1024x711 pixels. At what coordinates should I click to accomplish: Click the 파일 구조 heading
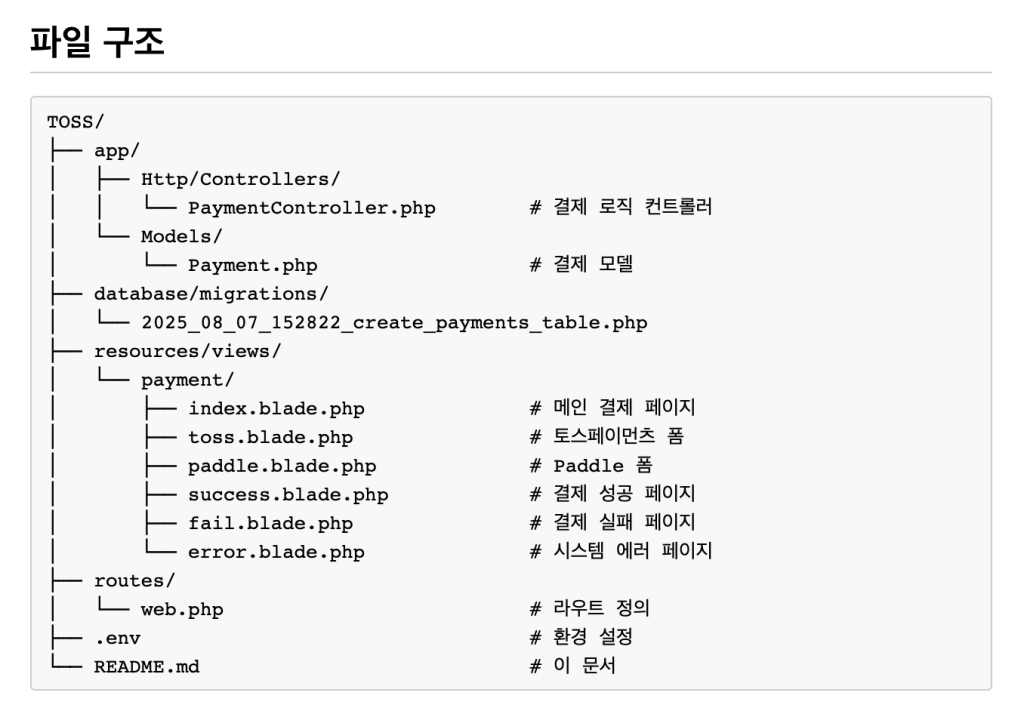[x=97, y=42]
